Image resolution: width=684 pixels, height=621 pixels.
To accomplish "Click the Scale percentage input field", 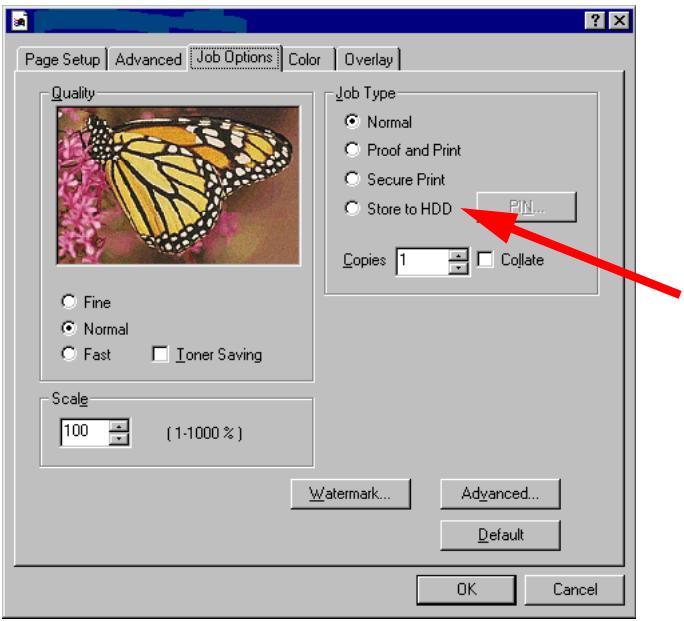I will click(85, 432).
